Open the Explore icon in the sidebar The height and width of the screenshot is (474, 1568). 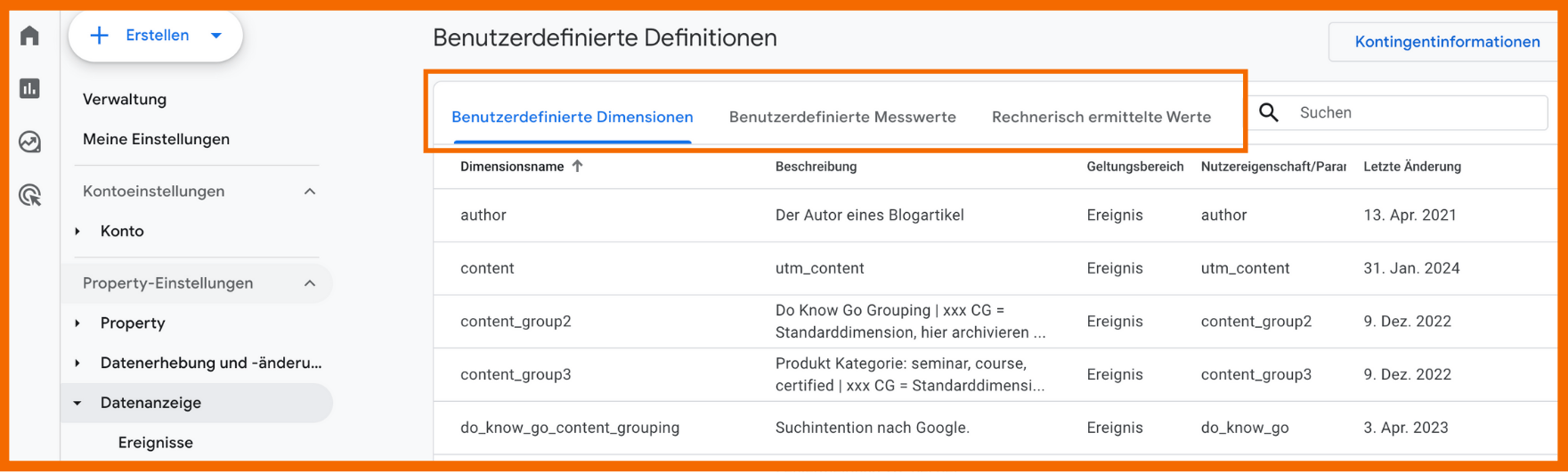pyautogui.click(x=30, y=142)
